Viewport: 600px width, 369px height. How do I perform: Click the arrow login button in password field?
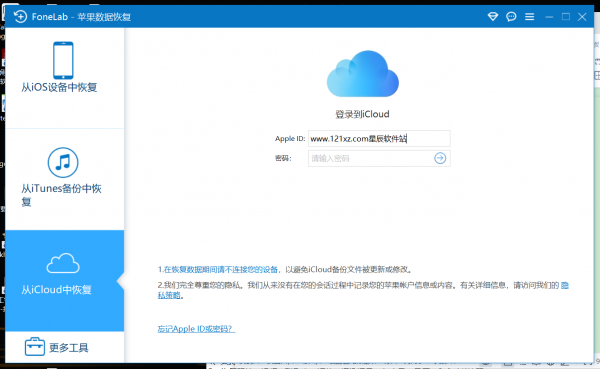(440, 158)
